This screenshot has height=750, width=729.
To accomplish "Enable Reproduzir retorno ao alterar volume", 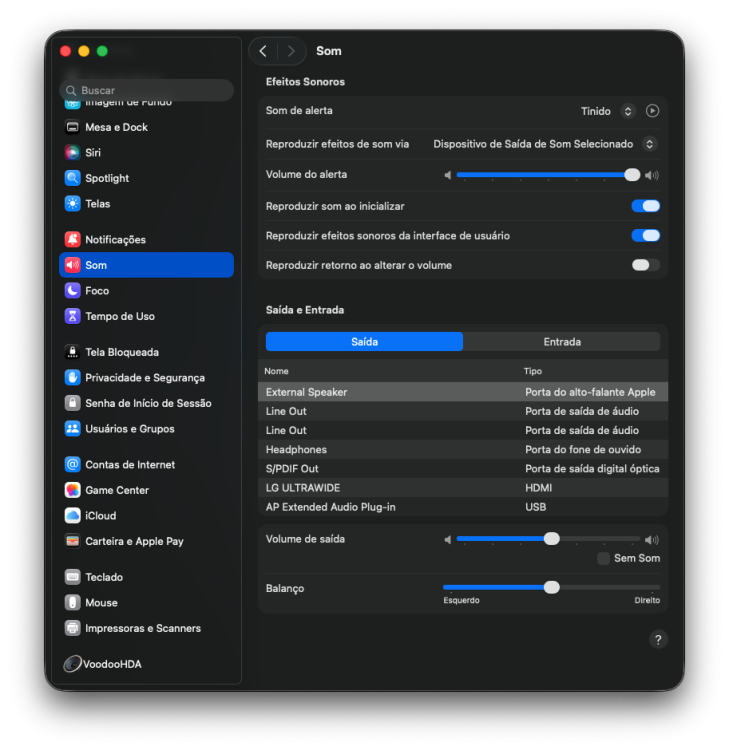I will (645, 265).
